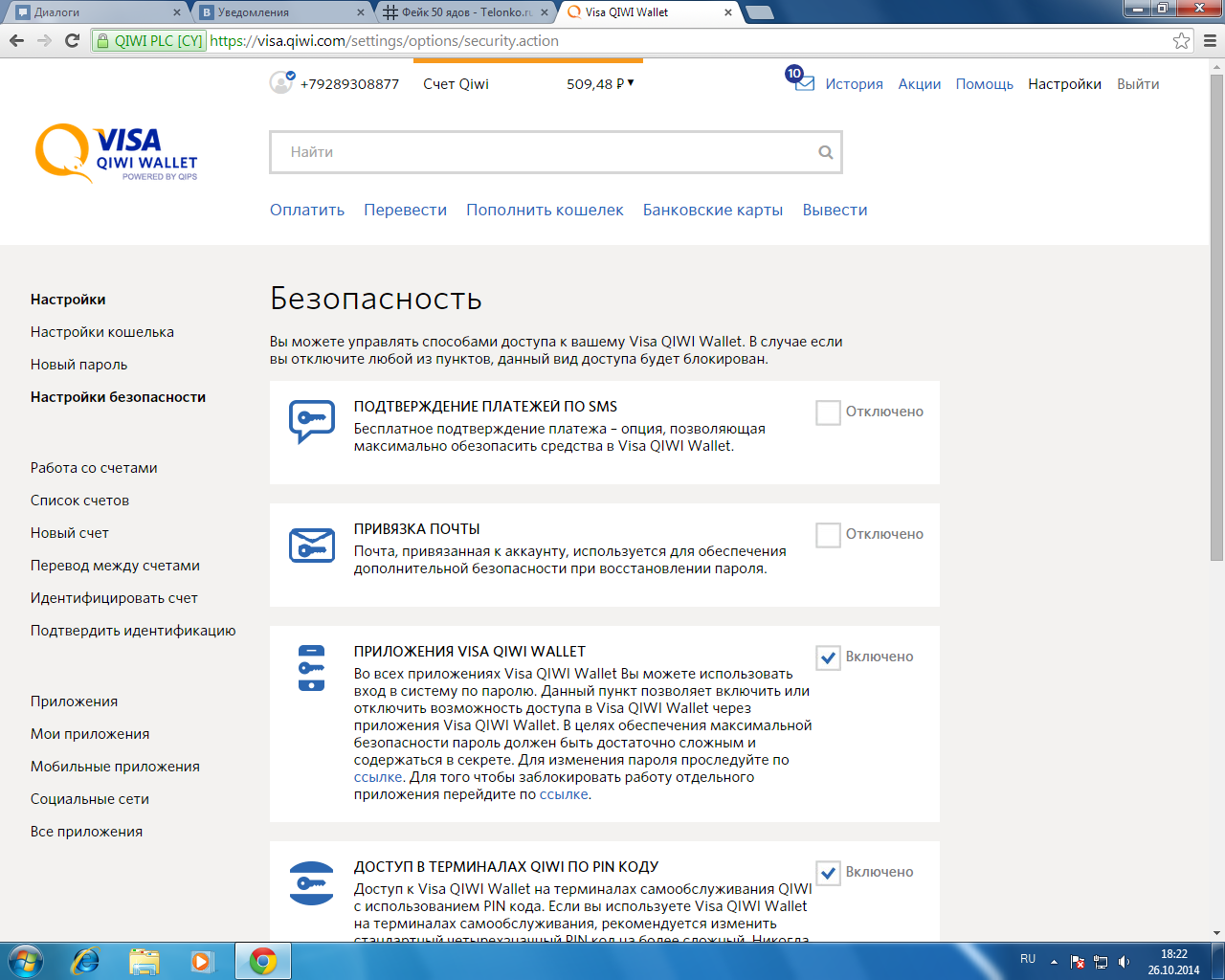Click the email binding envelope icon

point(312,546)
